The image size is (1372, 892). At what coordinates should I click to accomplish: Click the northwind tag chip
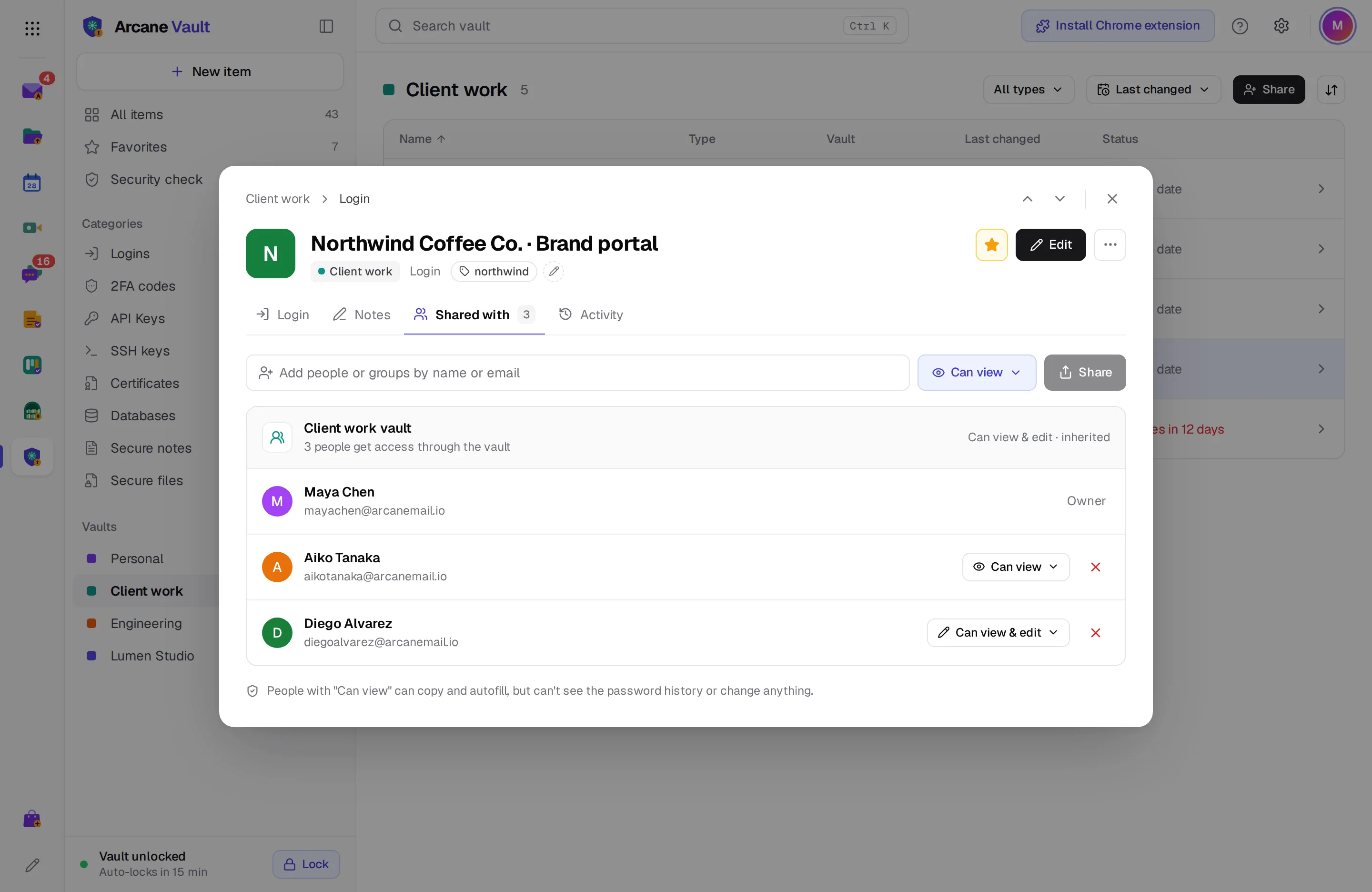[494, 272]
